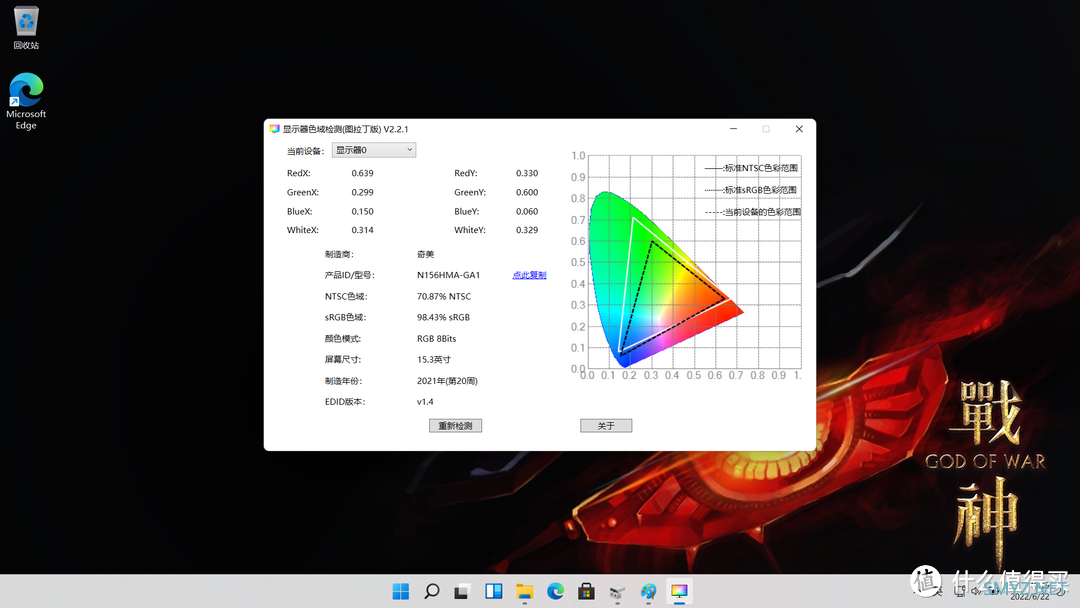Select the BlueY value 0.060

[527, 211]
